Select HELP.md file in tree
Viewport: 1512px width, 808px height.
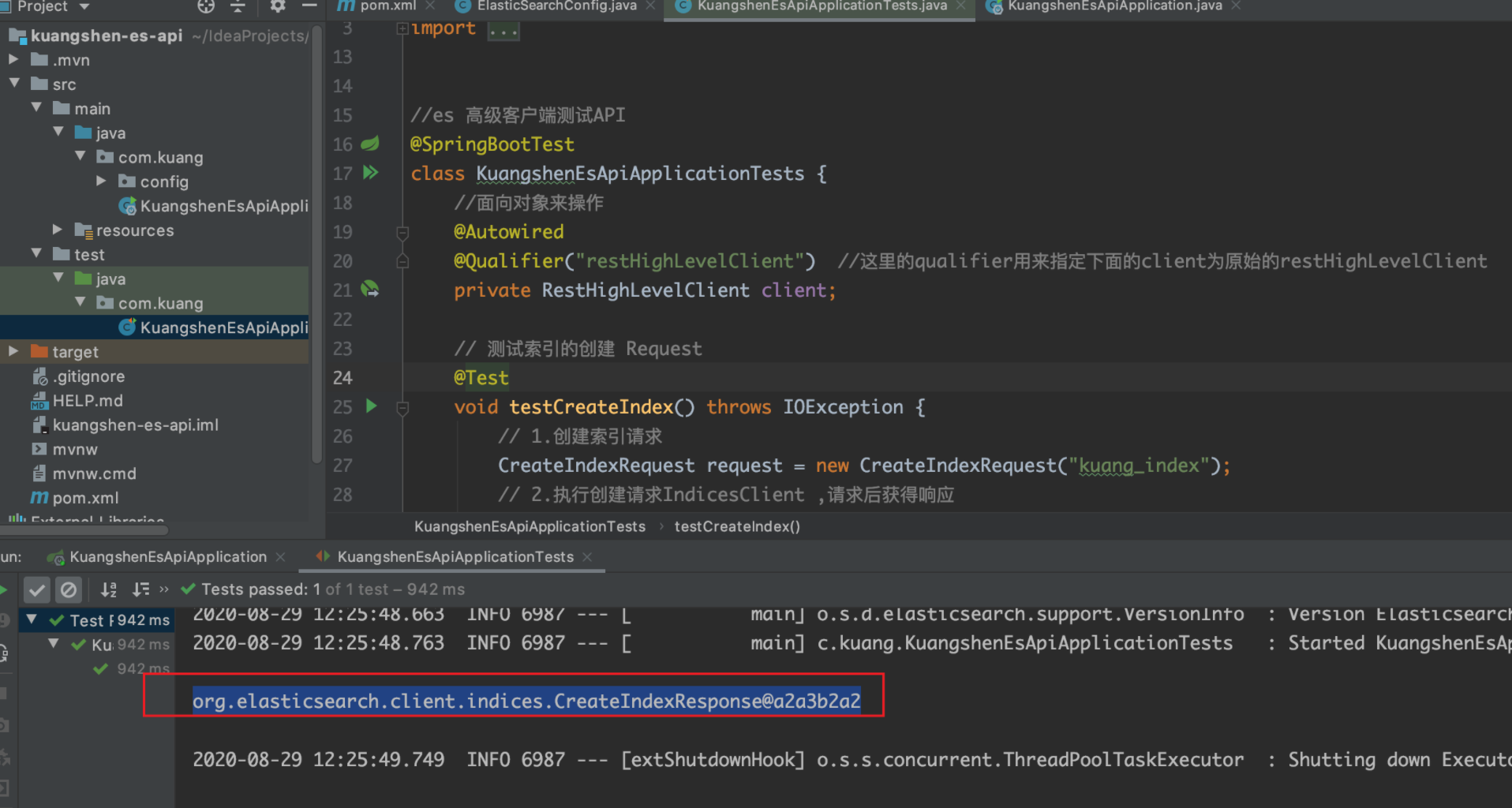(x=88, y=401)
